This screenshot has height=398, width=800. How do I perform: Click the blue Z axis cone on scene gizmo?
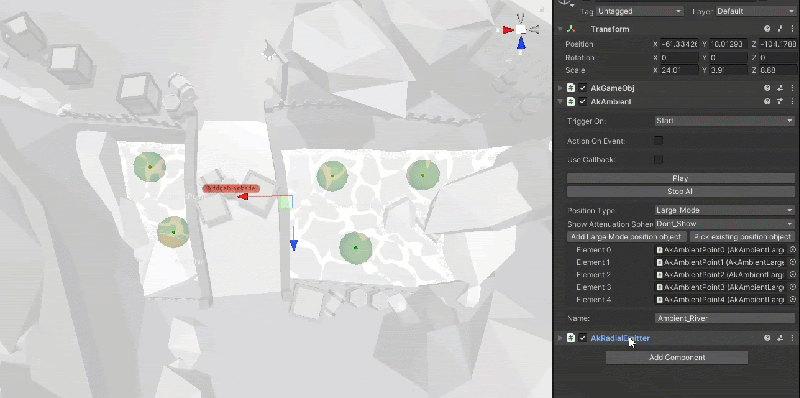[521, 44]
